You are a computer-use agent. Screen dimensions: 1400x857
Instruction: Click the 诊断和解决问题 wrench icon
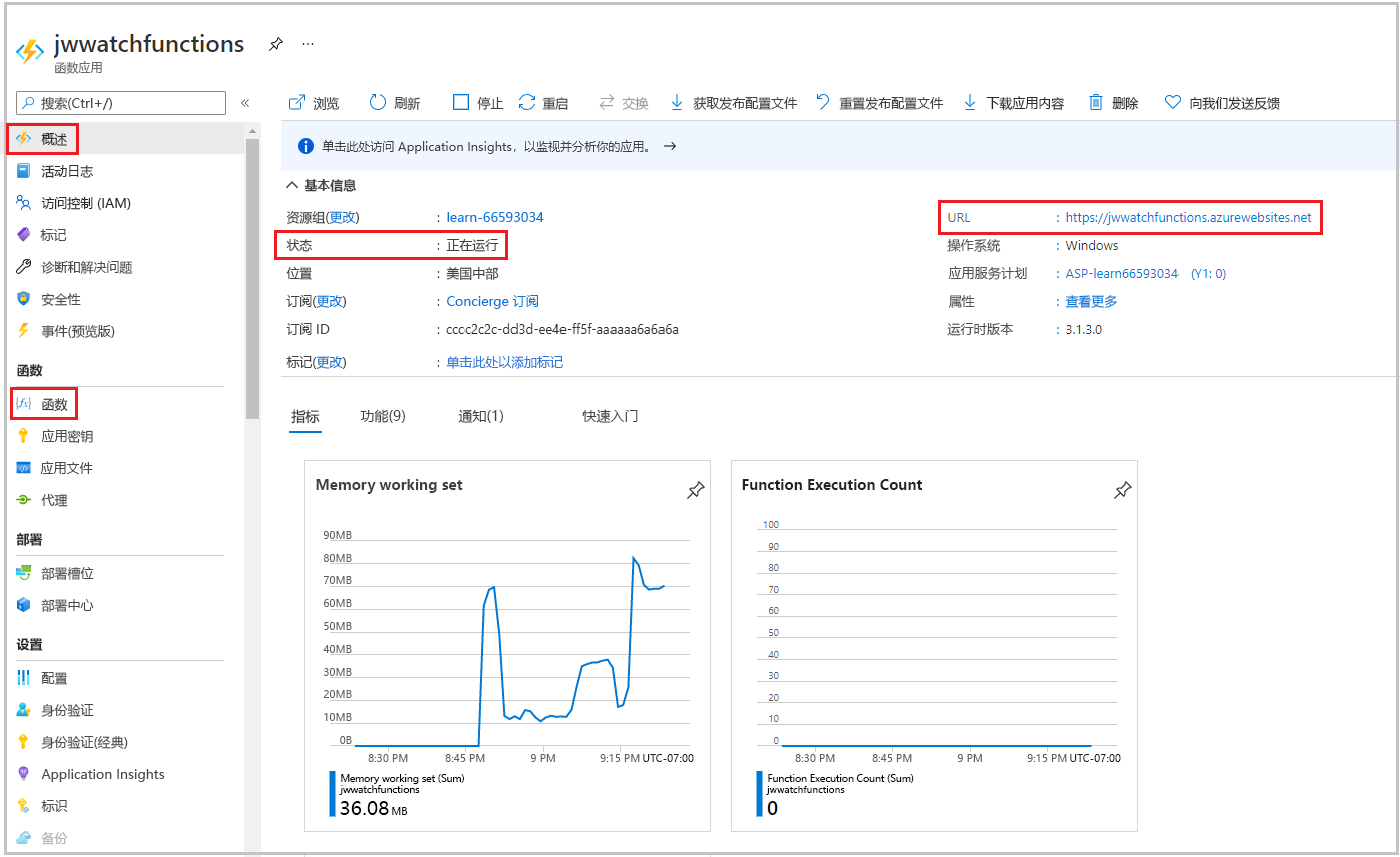(x=24, y=267)
